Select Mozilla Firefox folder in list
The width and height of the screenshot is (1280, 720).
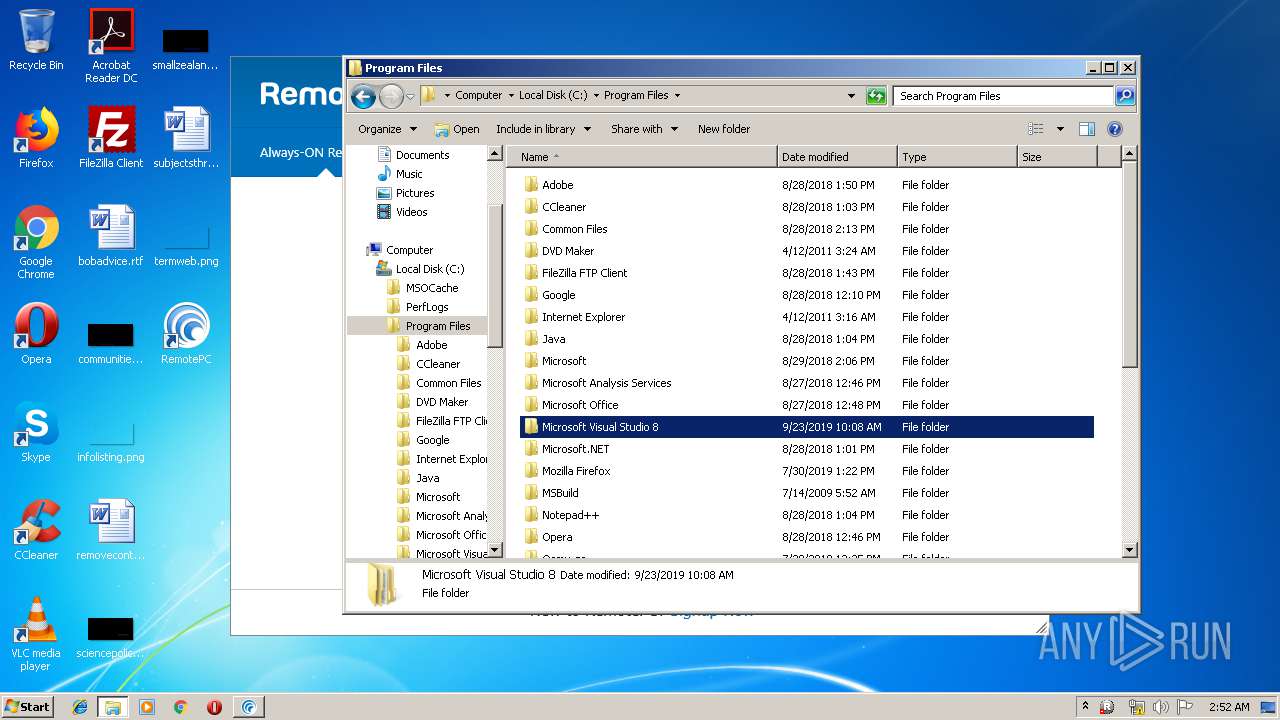coord(576,471)
